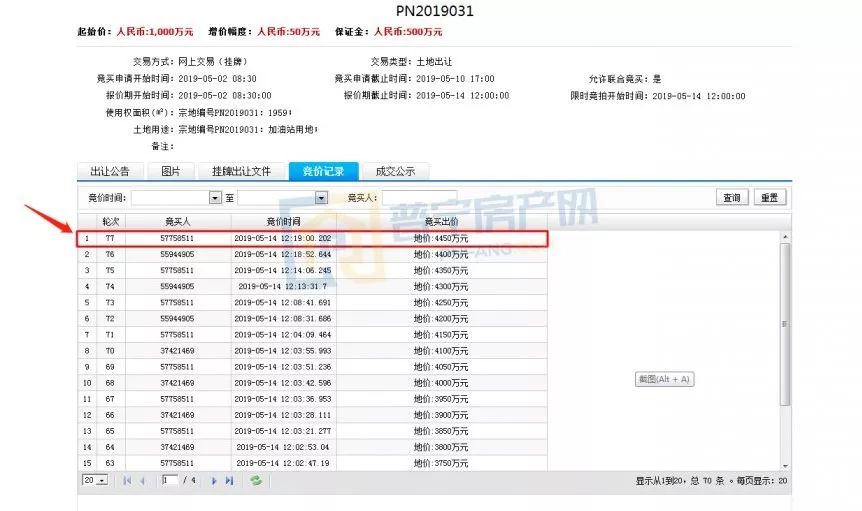Image resolution: width=862 pixels, height=511 pixels.
Task: Click the table's vertical scrollbar
Action: [784, 320]
